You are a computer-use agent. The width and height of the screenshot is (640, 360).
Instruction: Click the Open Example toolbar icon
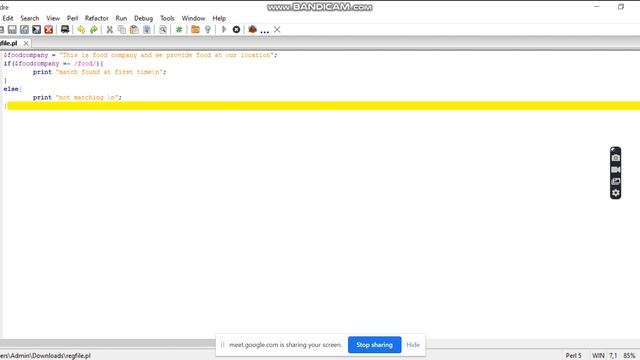click(x=65, y=29)
